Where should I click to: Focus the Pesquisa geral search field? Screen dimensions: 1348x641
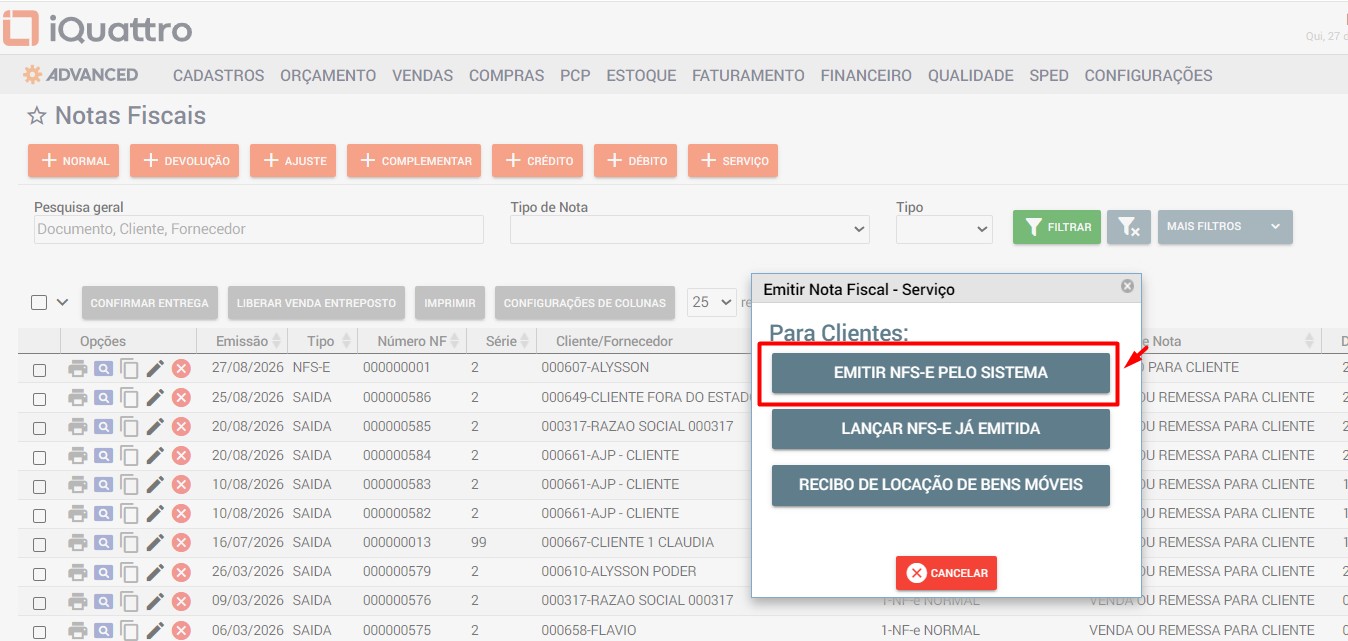tap(259, 229)
